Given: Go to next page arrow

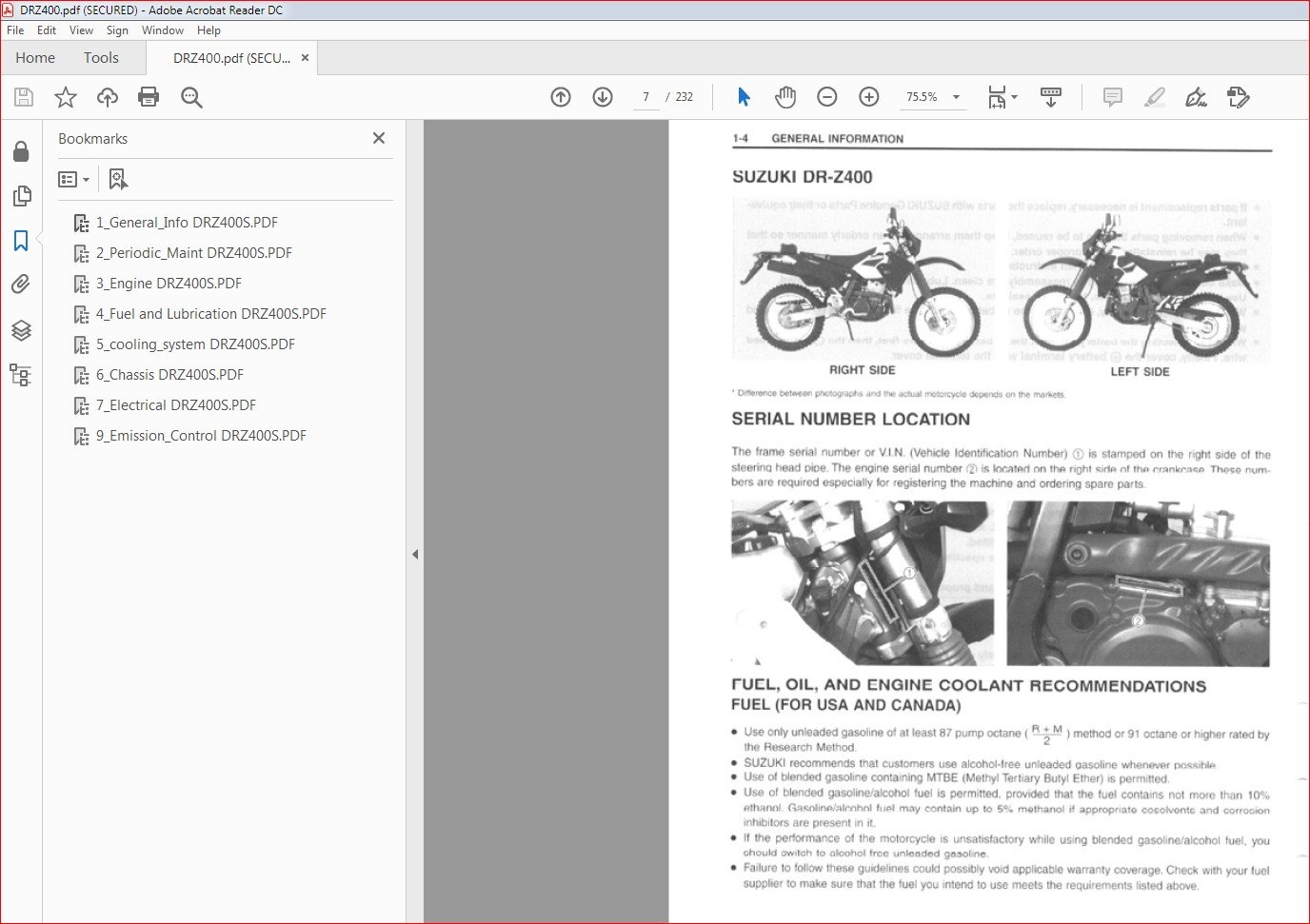Looking at the screenshot, I should click(x=603, y=97).
